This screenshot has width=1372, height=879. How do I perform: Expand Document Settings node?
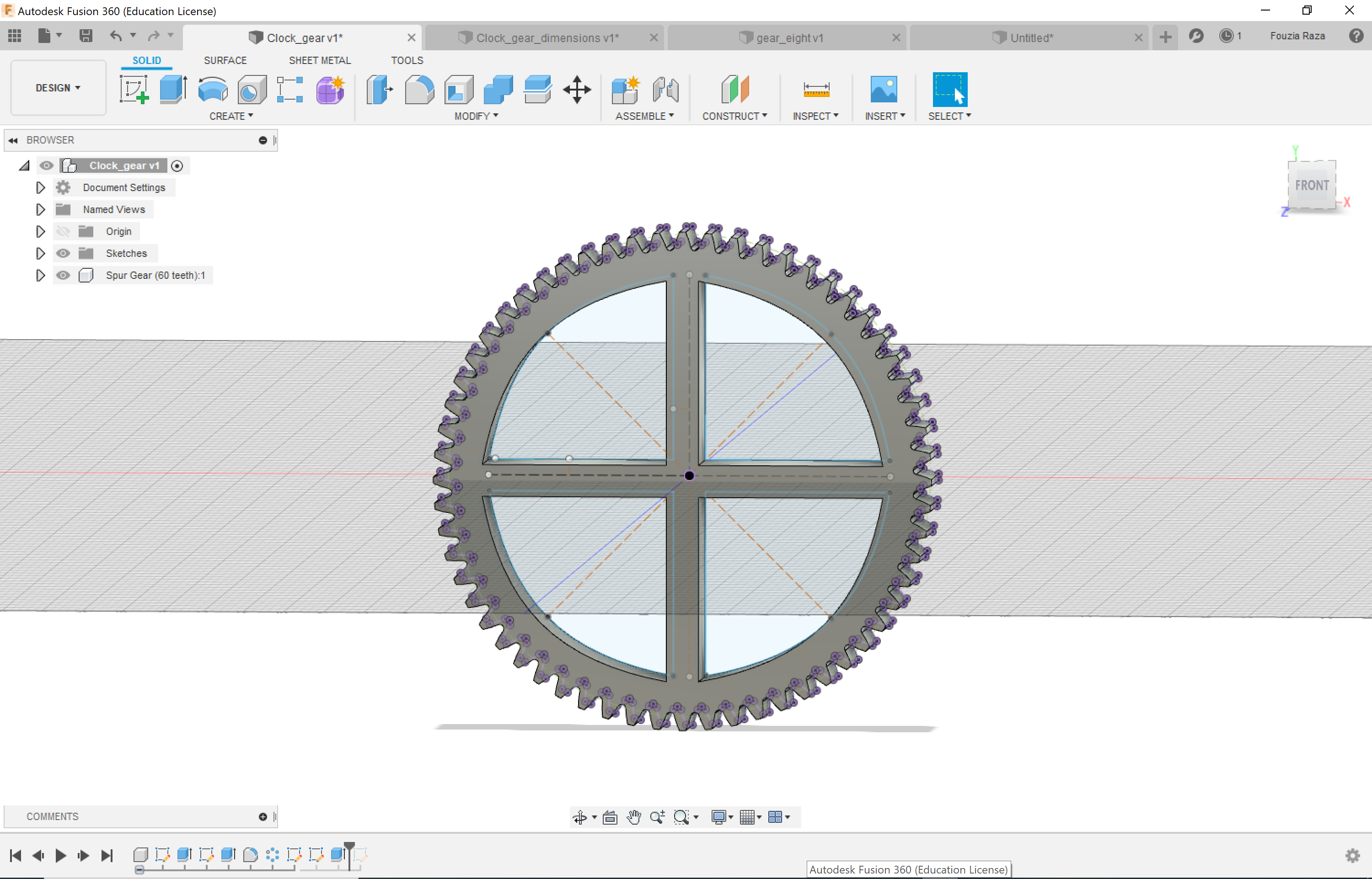pyautogui.click(x=40, y=187)
